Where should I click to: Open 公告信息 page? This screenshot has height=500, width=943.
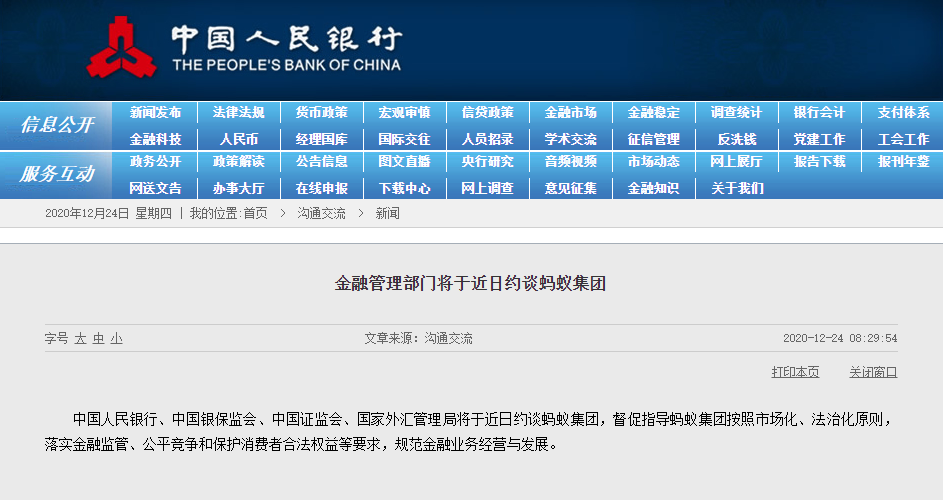pos(321,161)
